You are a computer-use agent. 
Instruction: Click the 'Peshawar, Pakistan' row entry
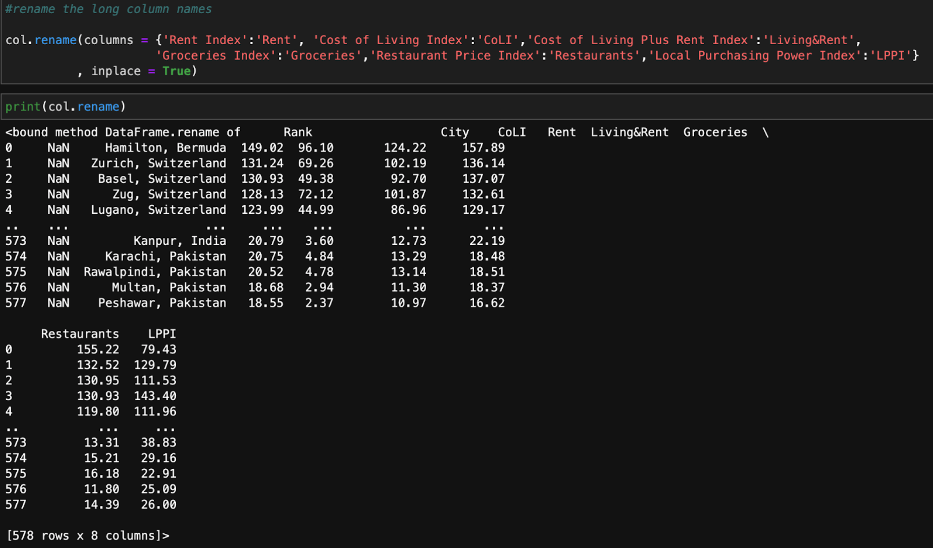161,303
